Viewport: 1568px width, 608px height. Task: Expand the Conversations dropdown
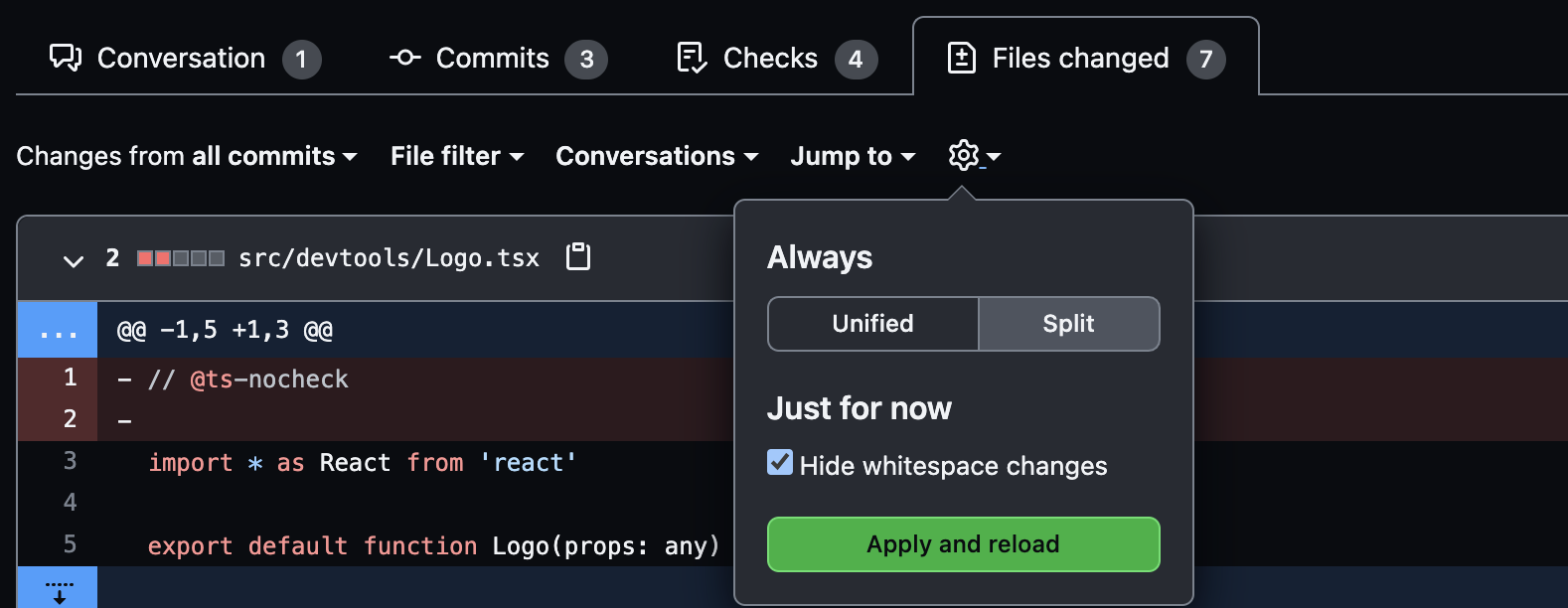click(x=657, y=156)
